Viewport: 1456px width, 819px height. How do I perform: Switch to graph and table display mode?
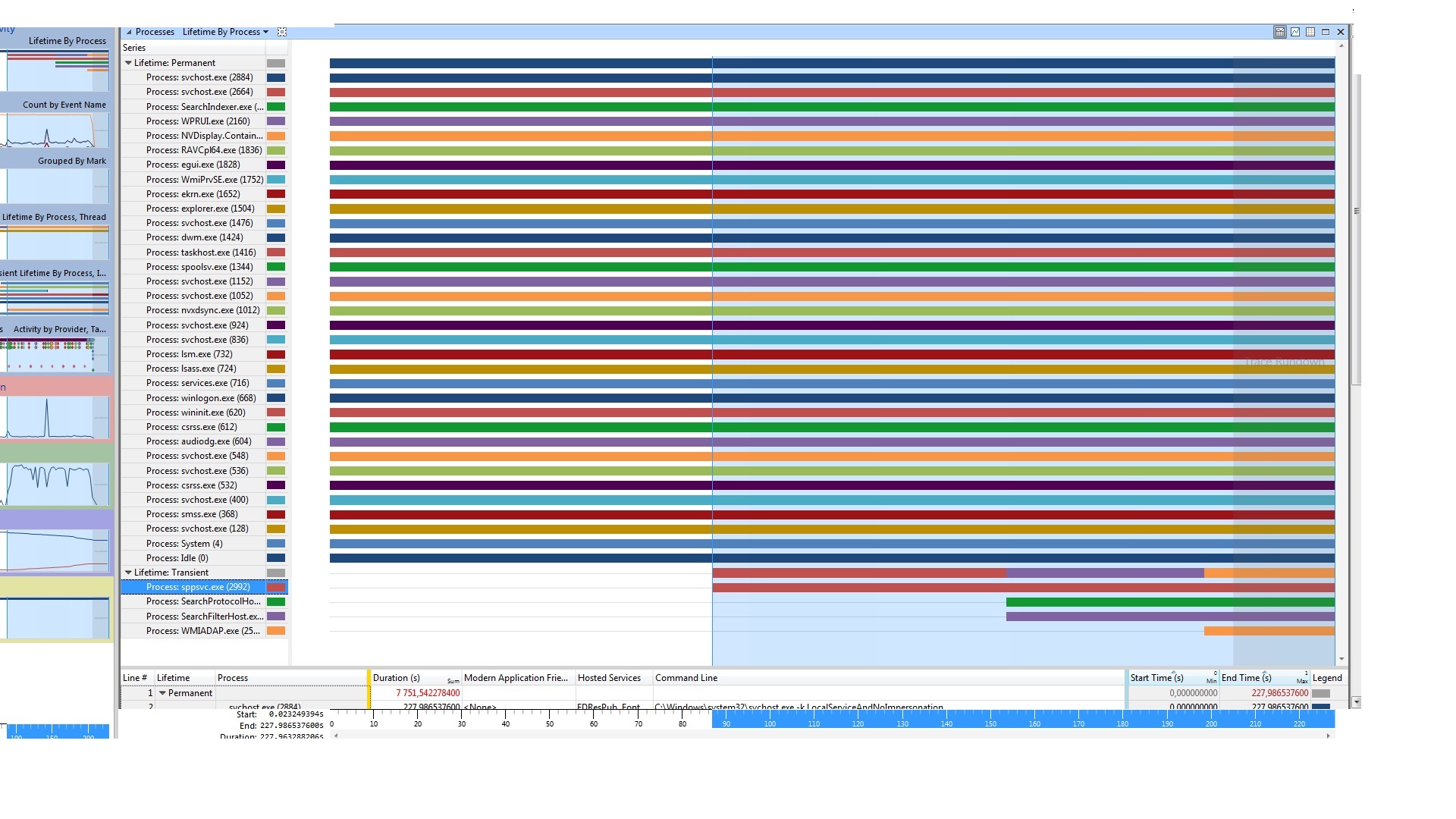pos(1280,32)
